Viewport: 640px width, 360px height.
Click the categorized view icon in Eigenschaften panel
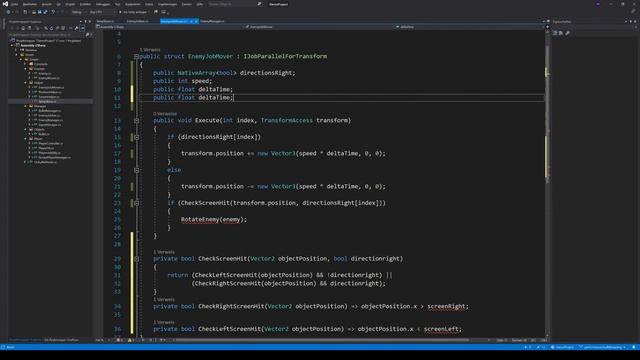[x=555, y=33]
